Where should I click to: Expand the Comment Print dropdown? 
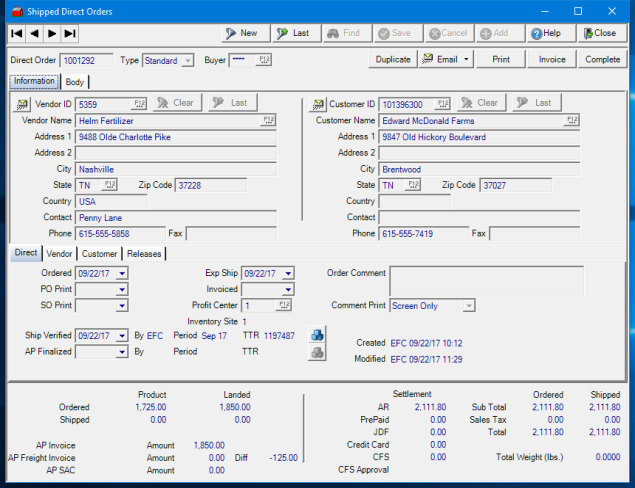[468, 306]
